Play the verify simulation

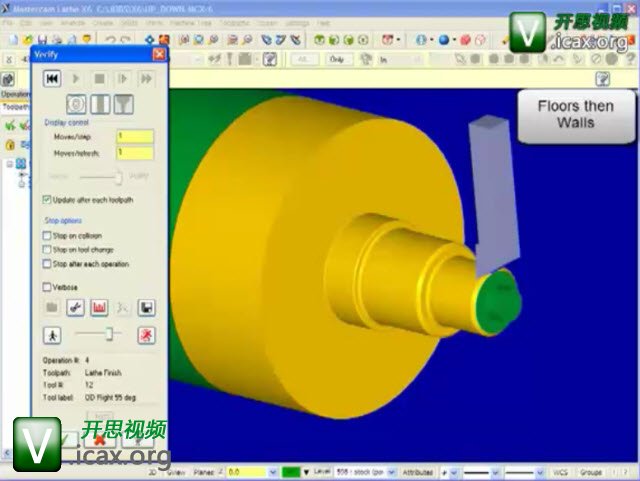pyautogui.click(x=76, y=78)
